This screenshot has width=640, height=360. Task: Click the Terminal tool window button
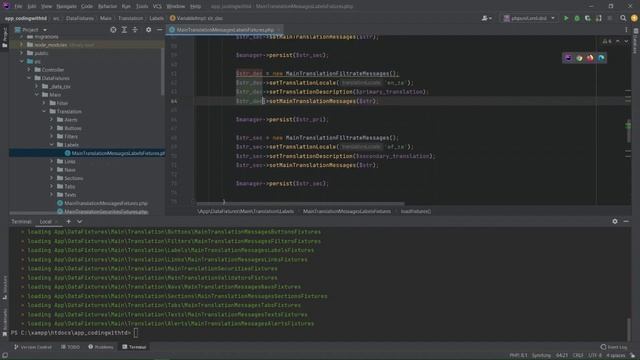[x=134, y=347]
